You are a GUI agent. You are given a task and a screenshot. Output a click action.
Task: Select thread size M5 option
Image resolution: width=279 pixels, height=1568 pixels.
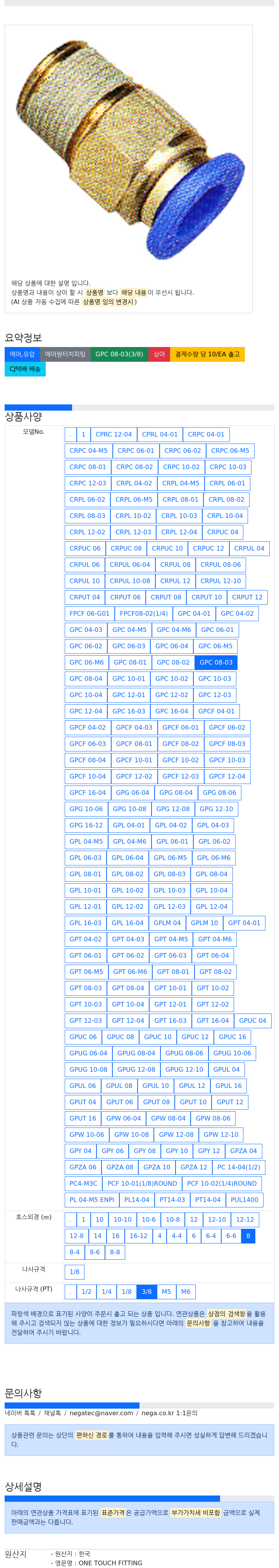[x=166, y=1292]
